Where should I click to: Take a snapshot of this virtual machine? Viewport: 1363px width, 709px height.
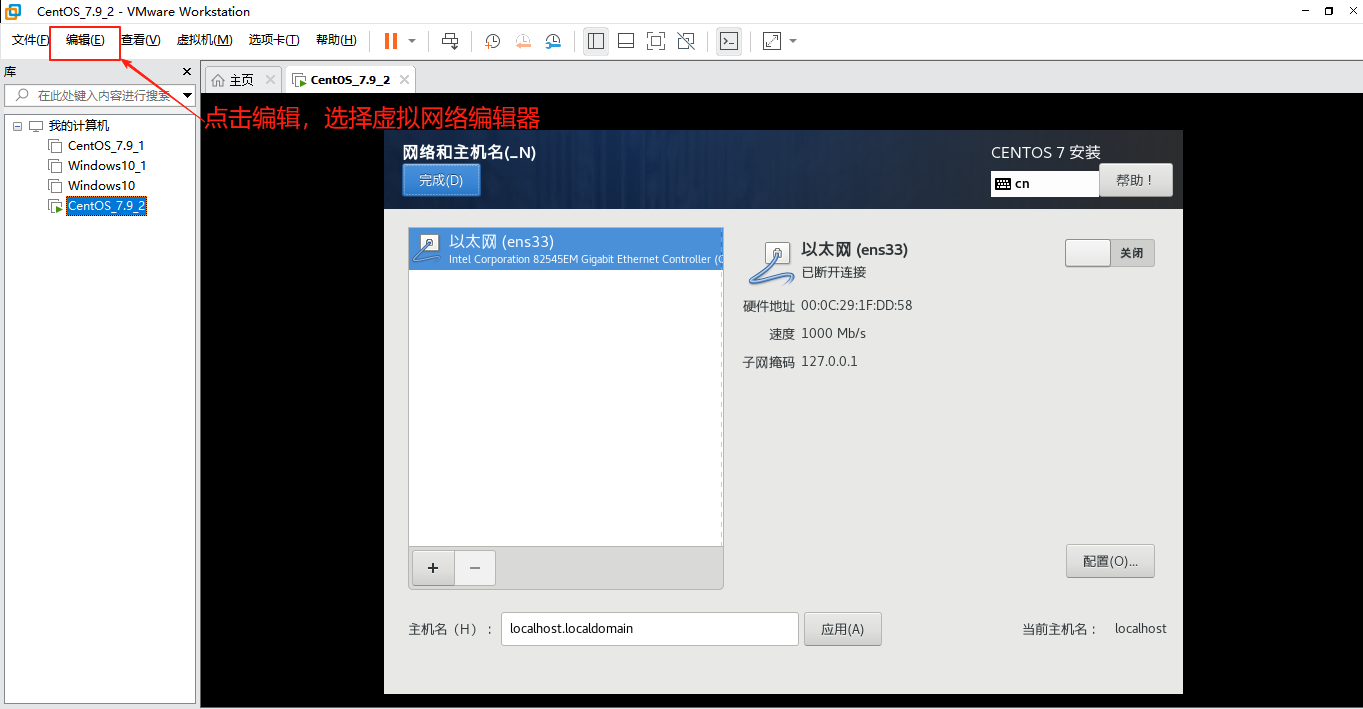pyautogui.click(x=491, y=41)
